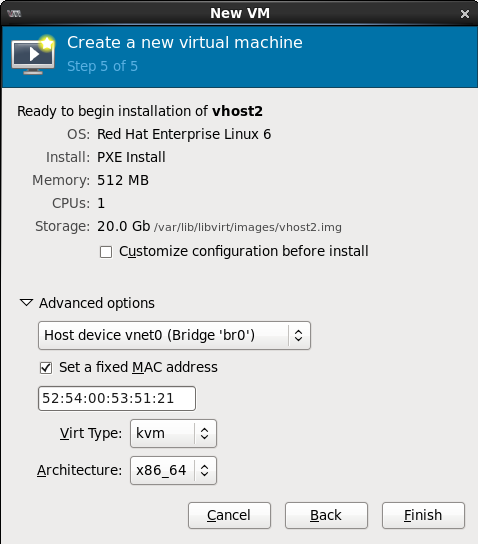Image resolution: width=478 pixels, height=544 pixels.
Task: Click the New VM window title
Action: (x=240, y=14)
